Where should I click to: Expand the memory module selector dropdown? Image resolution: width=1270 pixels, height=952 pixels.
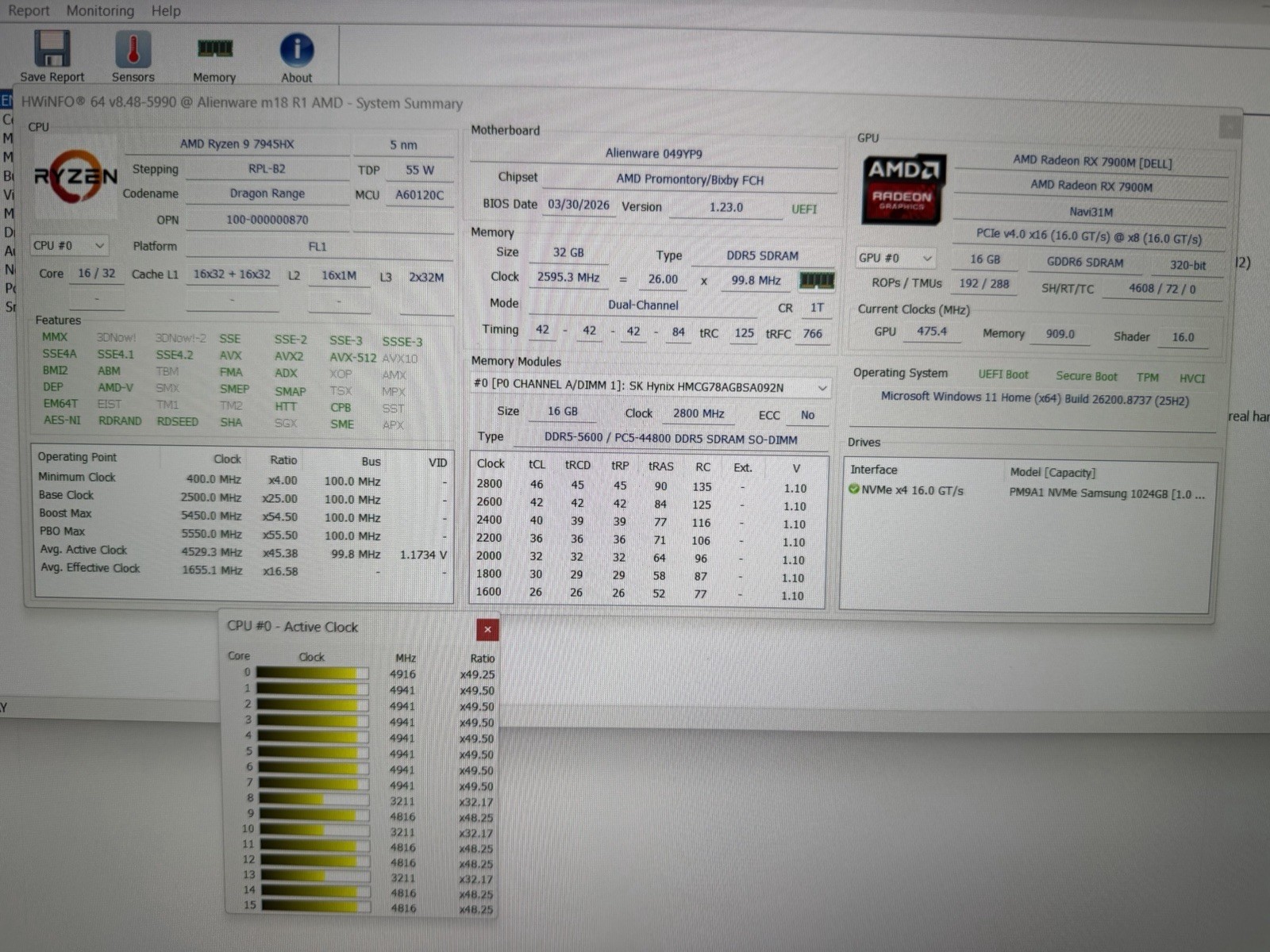[x=650, y=387]
